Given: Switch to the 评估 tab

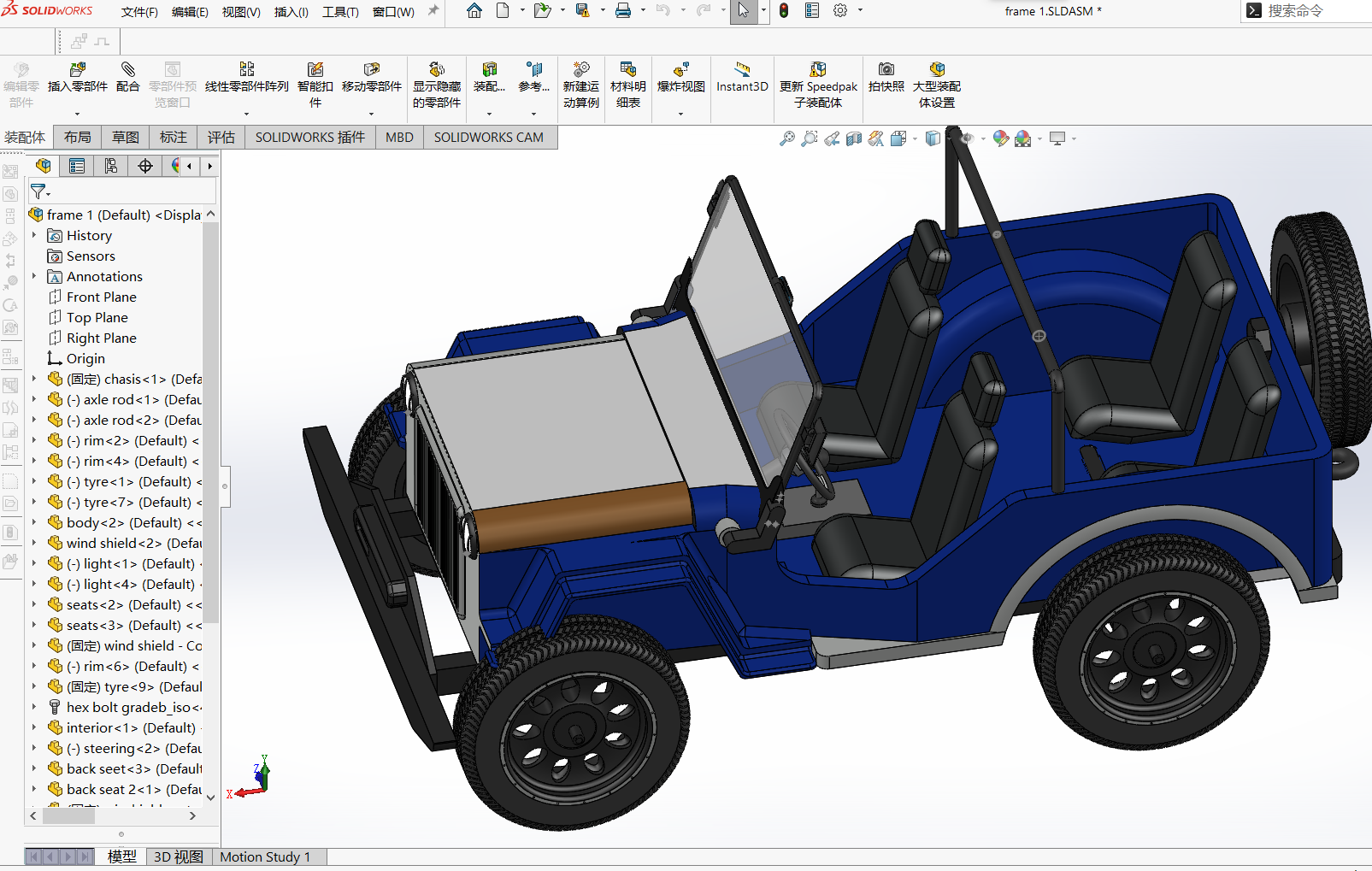Looking at the screenshot, I should [221, 138].
